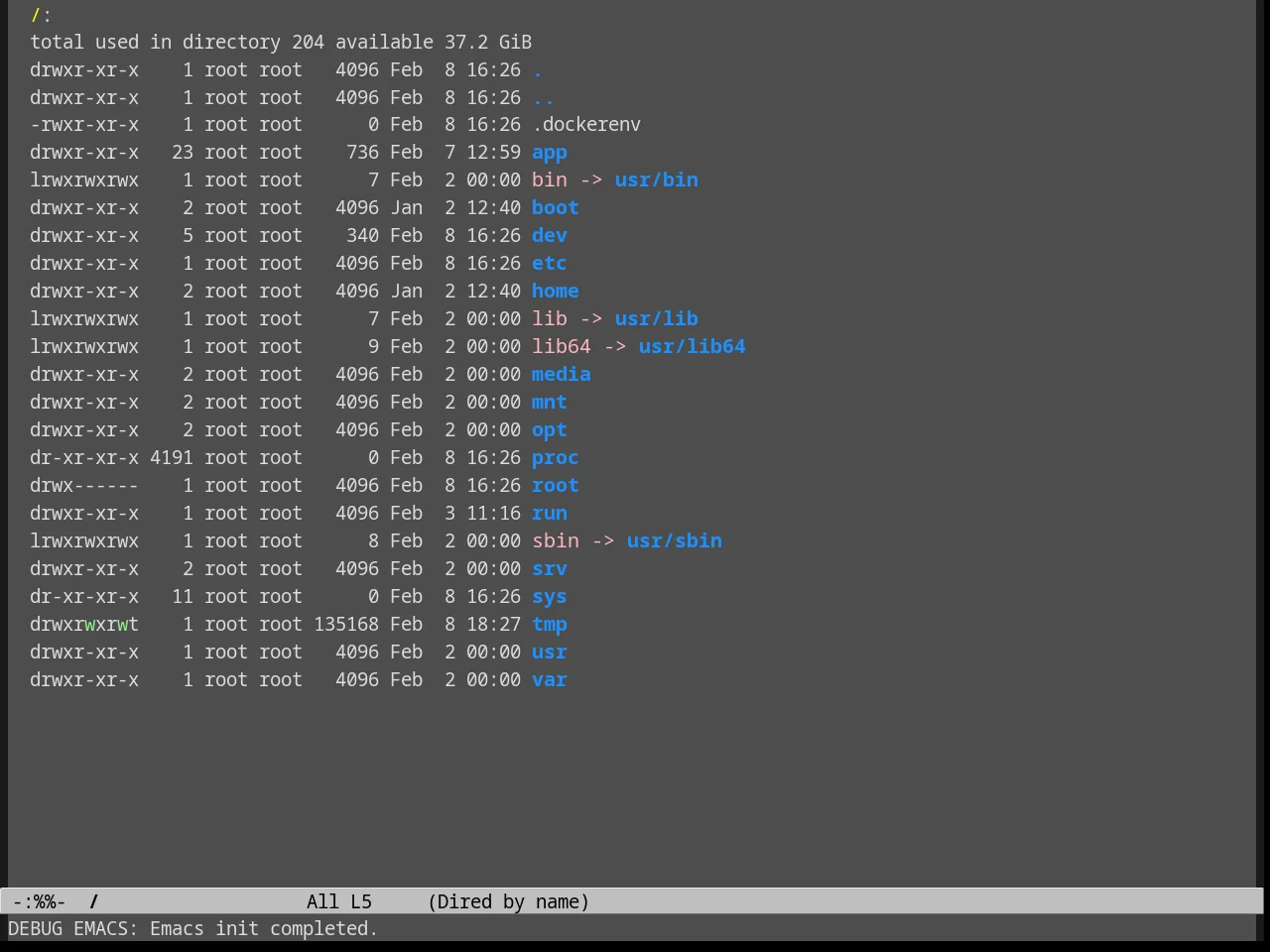This screenshot has height=952, width=1270.
Task: Click lrwxrwxrwx permissions on the sbin row
Action: [84, 541]
